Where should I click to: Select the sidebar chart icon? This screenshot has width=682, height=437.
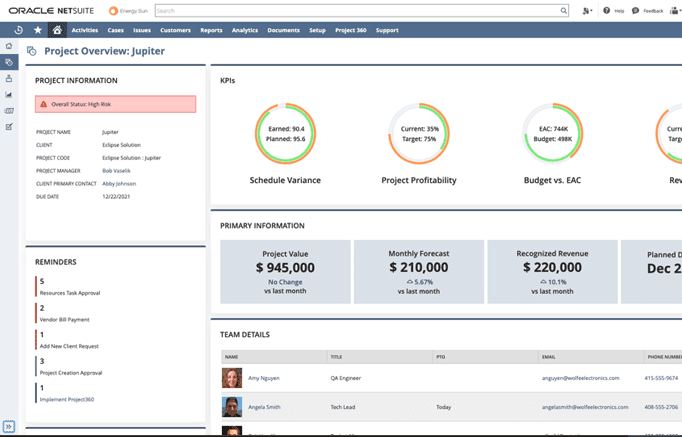9,95
